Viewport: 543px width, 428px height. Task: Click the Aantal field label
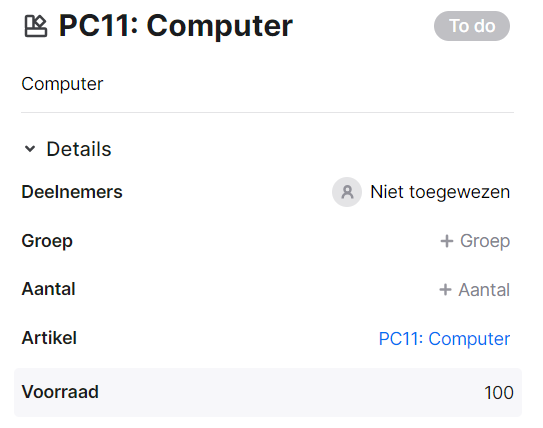48,289
